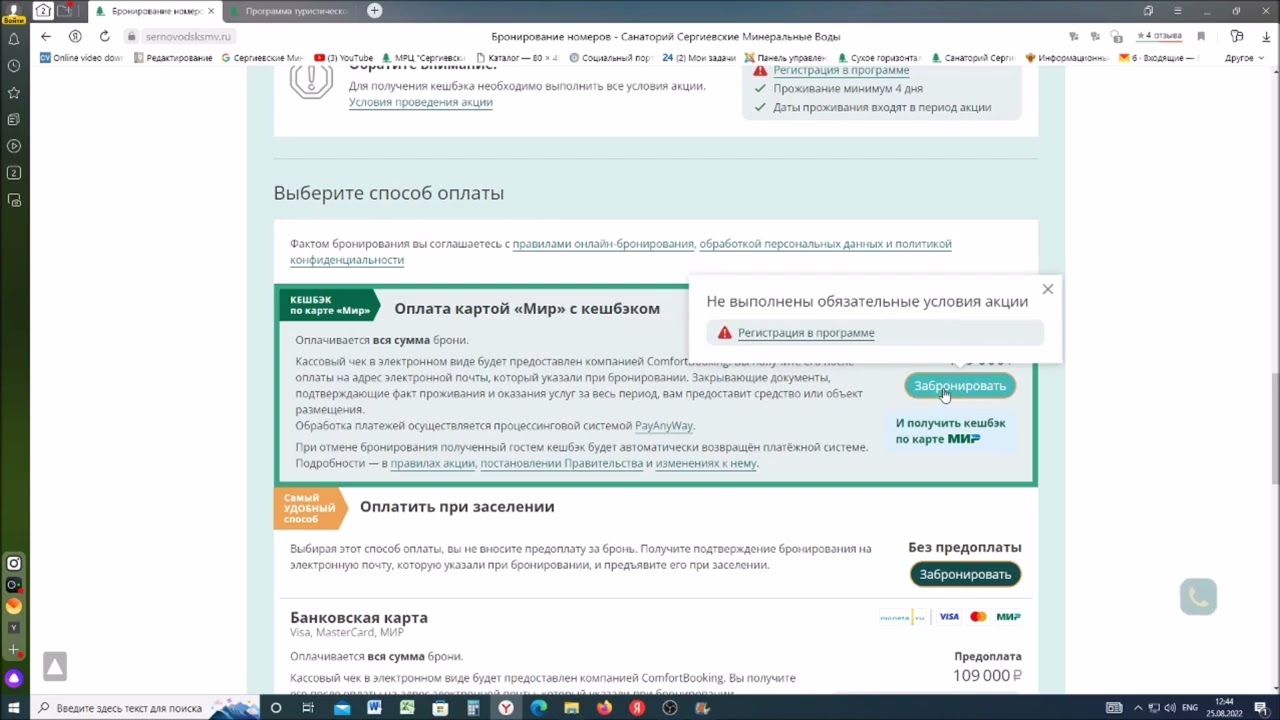Viewport: 1280px width, 720px height.
Task: Open the play/video icon in sidebar
Action: (14, 146)
